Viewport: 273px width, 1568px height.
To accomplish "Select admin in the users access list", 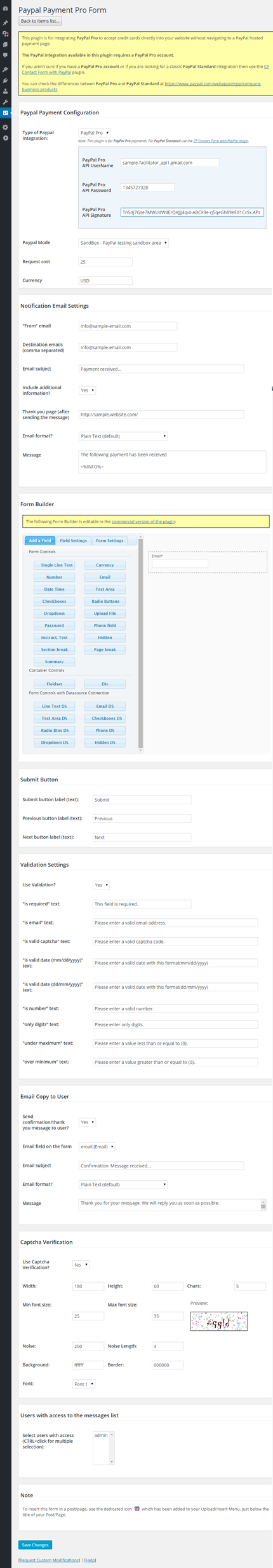I will [100, 1436].
